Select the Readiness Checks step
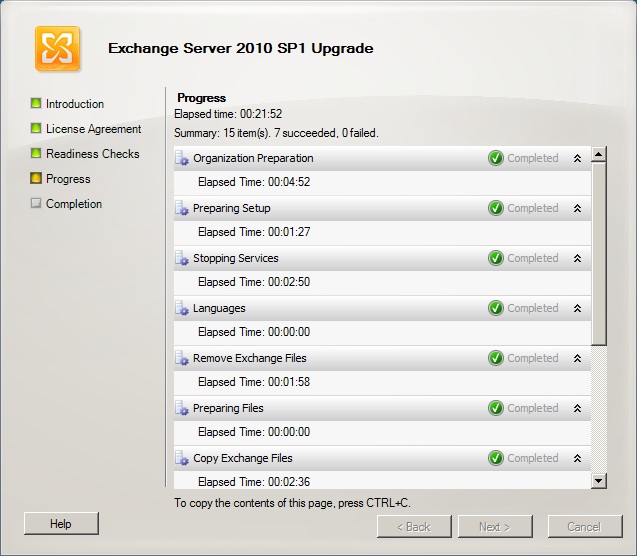 click(x=92, y=154)
